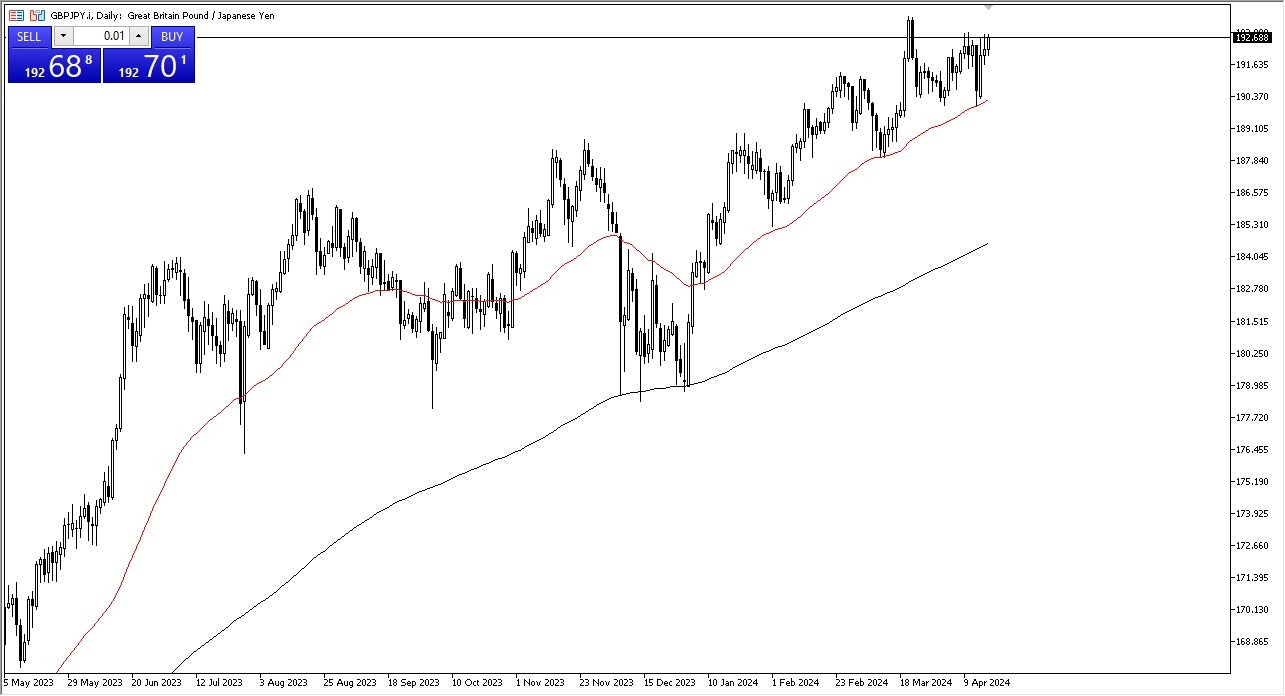This screenshot has width=1285, height=696.
Task: Click the GBPJPY.i chart title text
Action: click(70, 15)
